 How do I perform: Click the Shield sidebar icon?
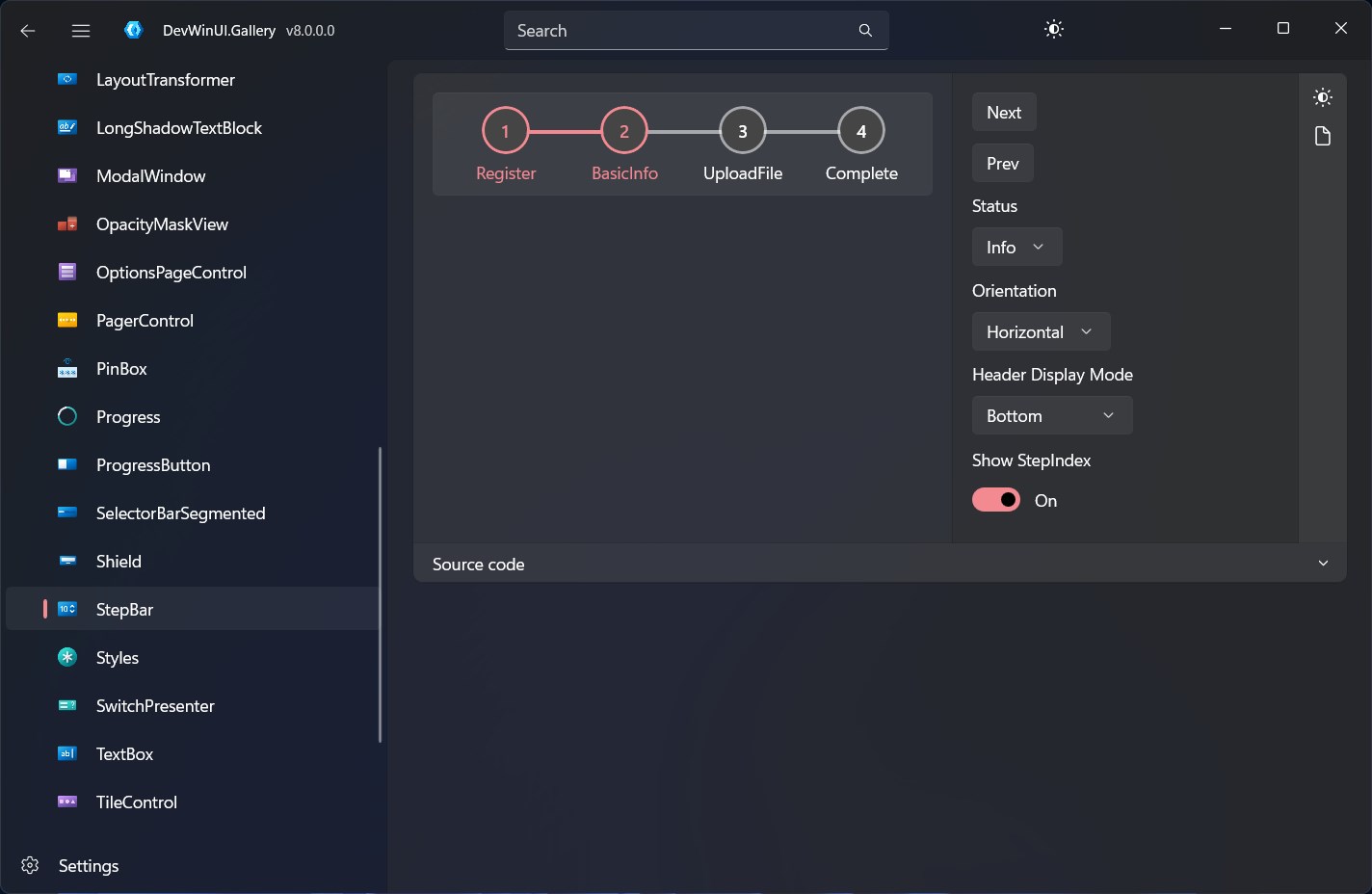click(67, 561)
